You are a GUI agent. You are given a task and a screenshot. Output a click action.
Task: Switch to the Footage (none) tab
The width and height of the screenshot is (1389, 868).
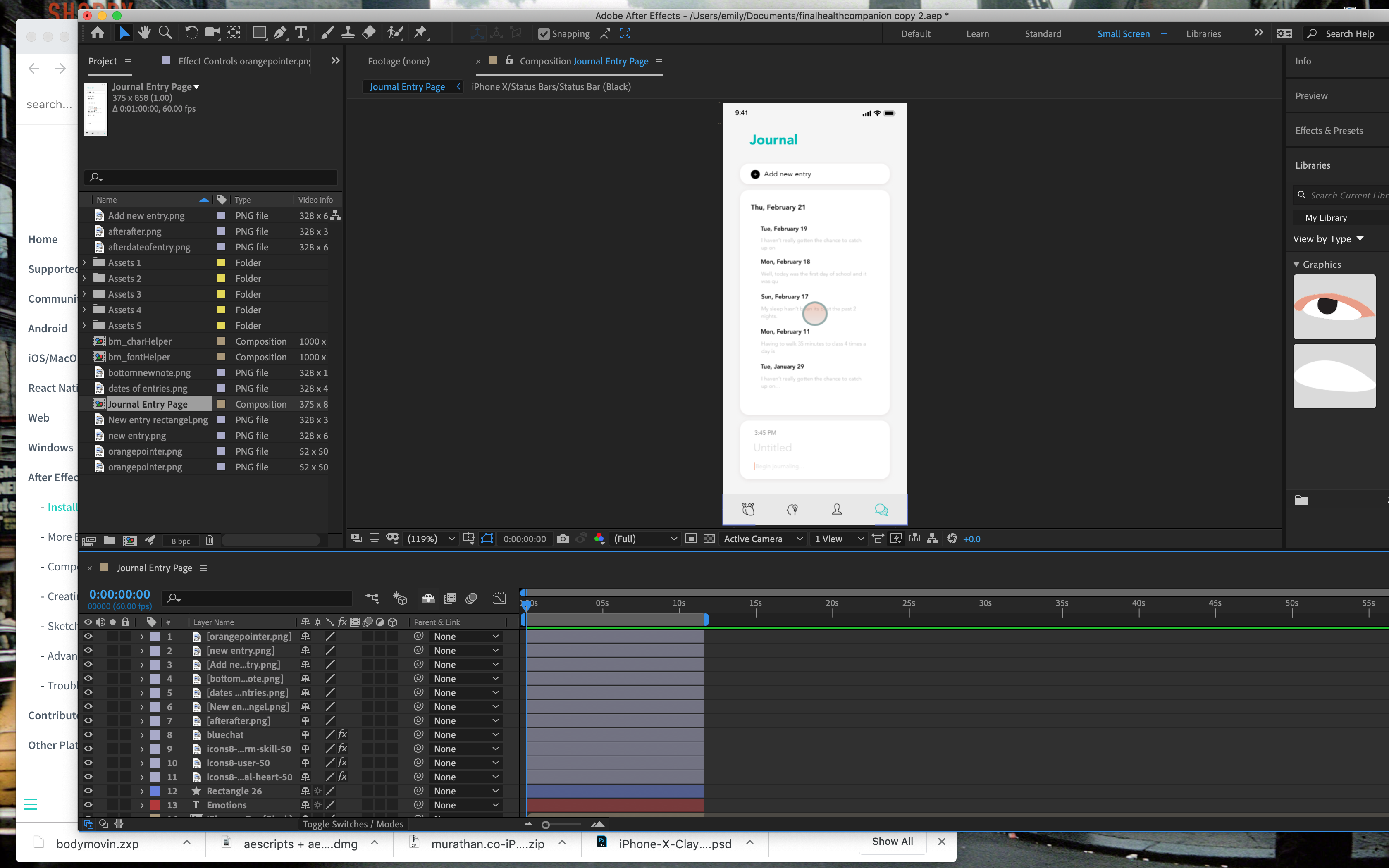point(399,61)
